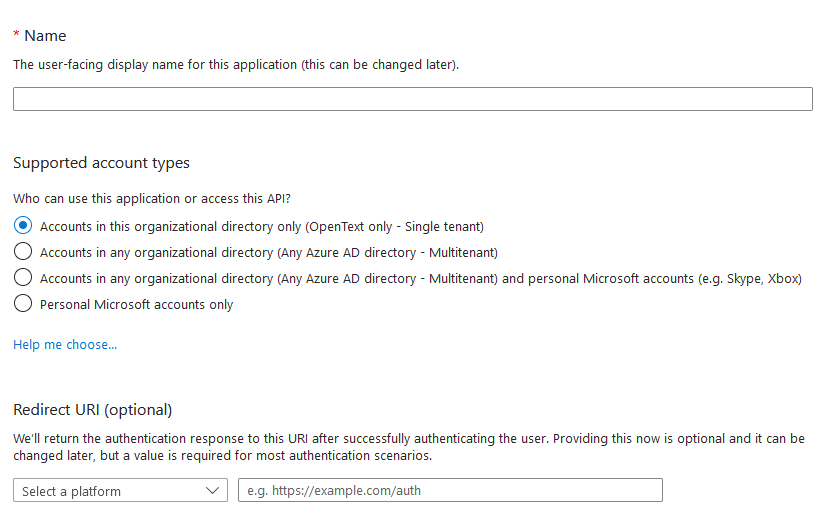Viewport: 829px width, 521px height.
Task: Open the Help me choose link
Action: click(x=65, y=345)
